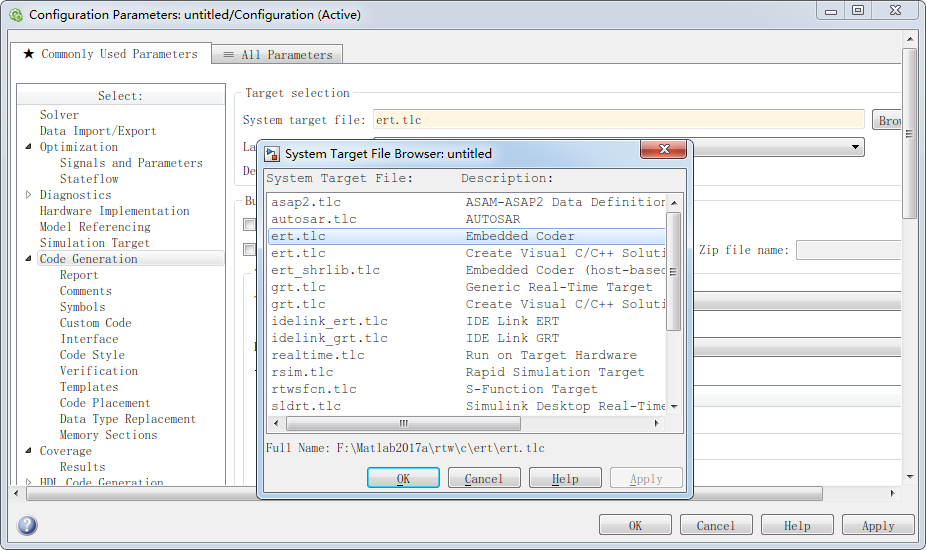
Task: Open Signals and Parameters pane
Action: (x=131, y=162)
